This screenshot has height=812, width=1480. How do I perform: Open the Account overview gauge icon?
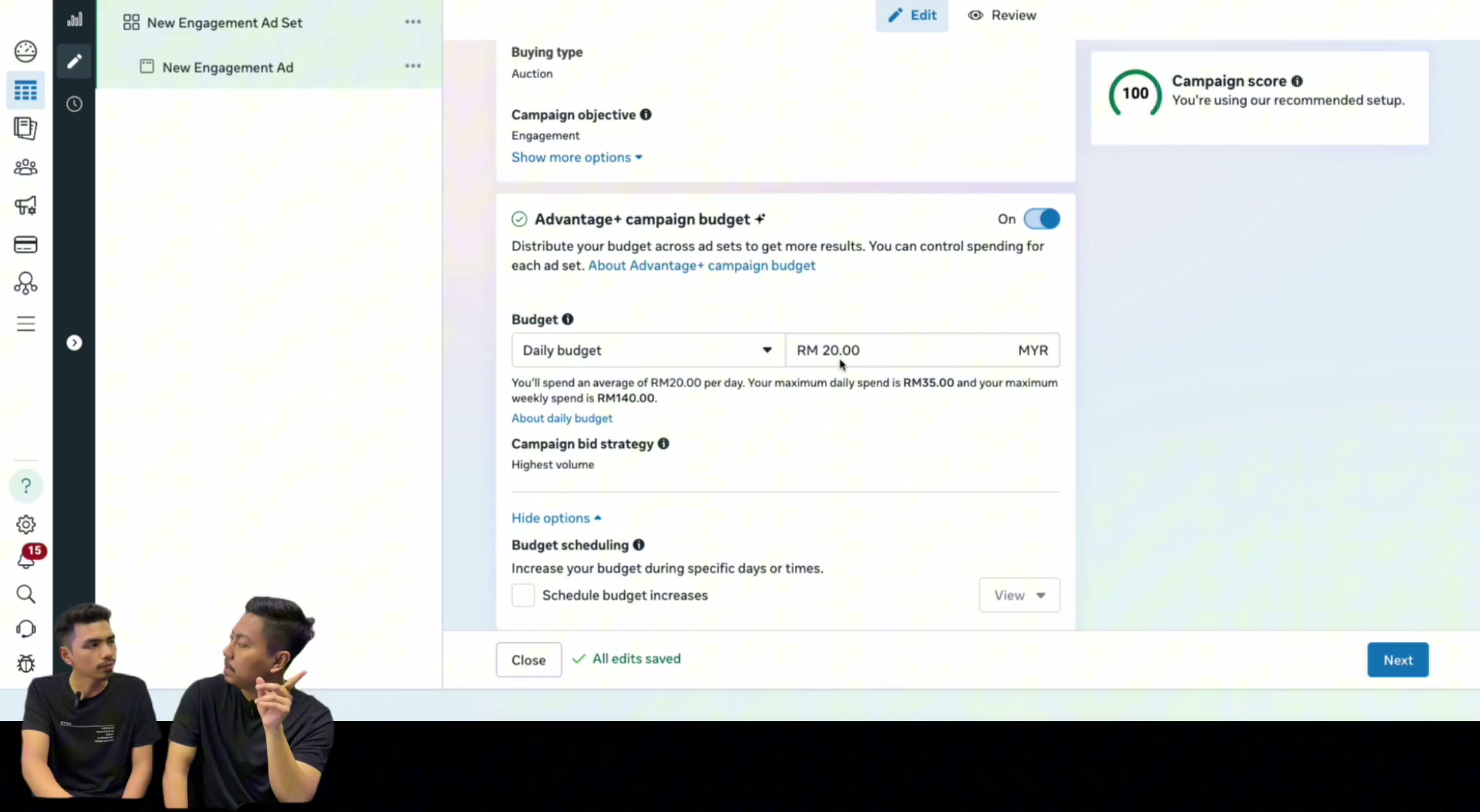coord(26,51)
